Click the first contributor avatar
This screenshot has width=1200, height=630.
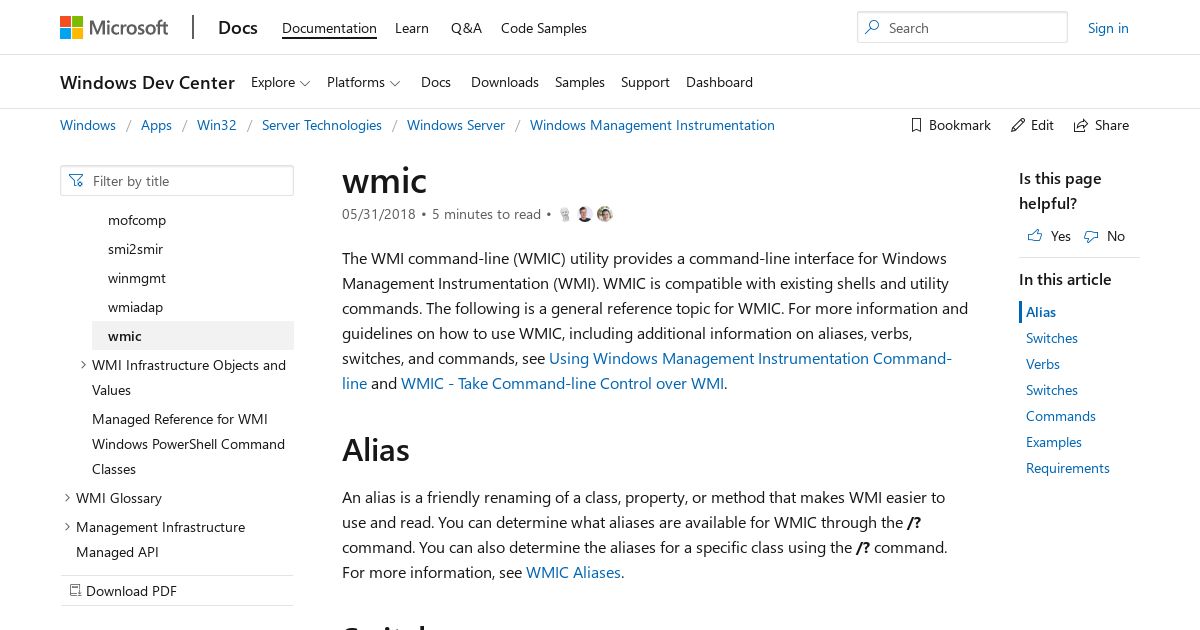(565, 214)
